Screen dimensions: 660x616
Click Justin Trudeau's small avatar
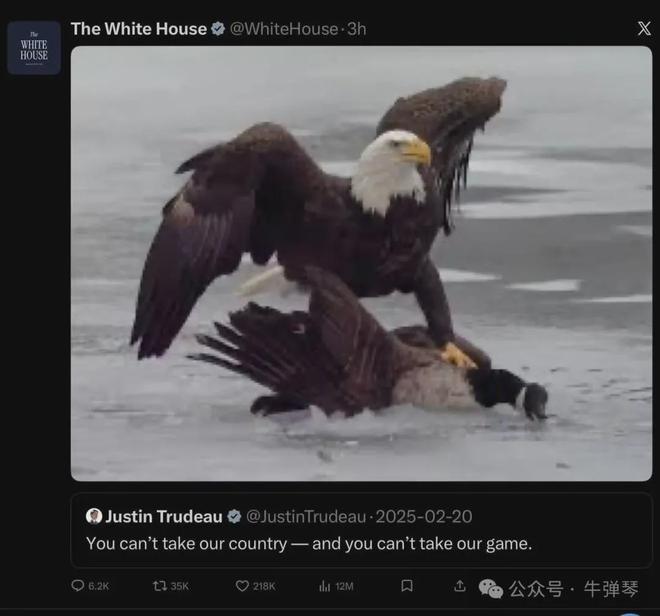tap(94, 516)
